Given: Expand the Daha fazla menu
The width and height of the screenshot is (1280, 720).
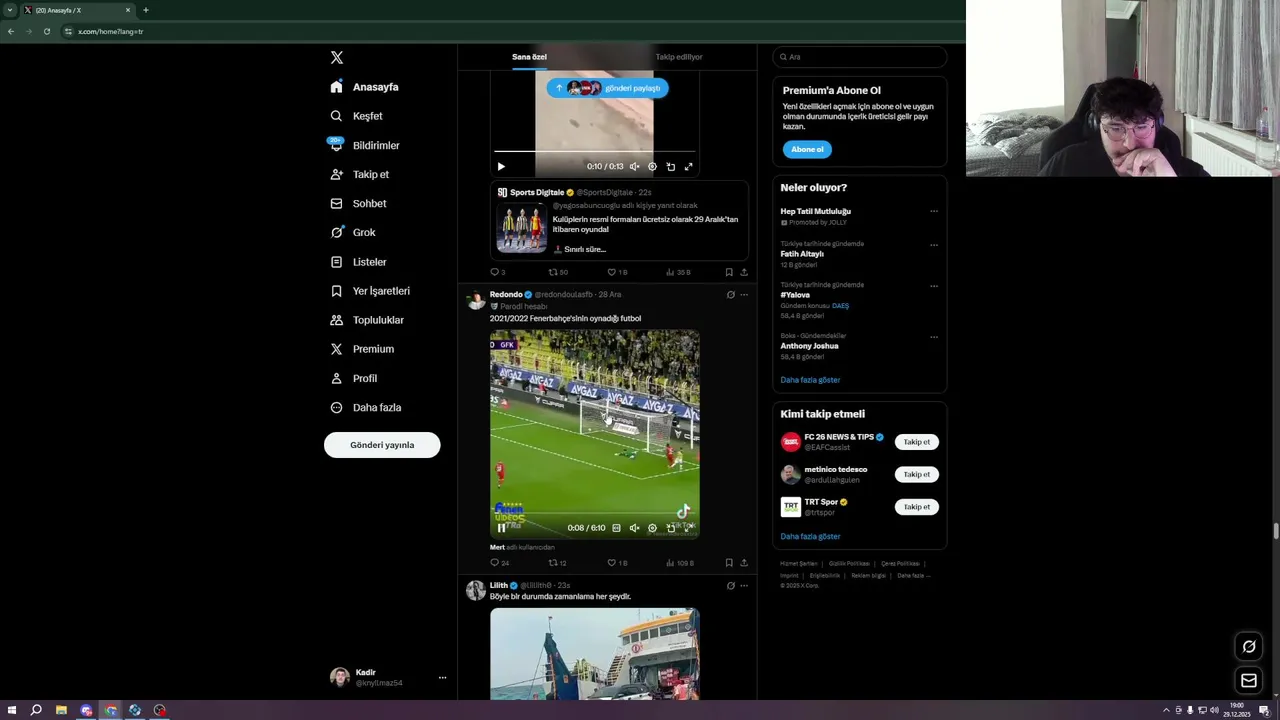Looking at the screenshot, I should (x=365, y=407).
